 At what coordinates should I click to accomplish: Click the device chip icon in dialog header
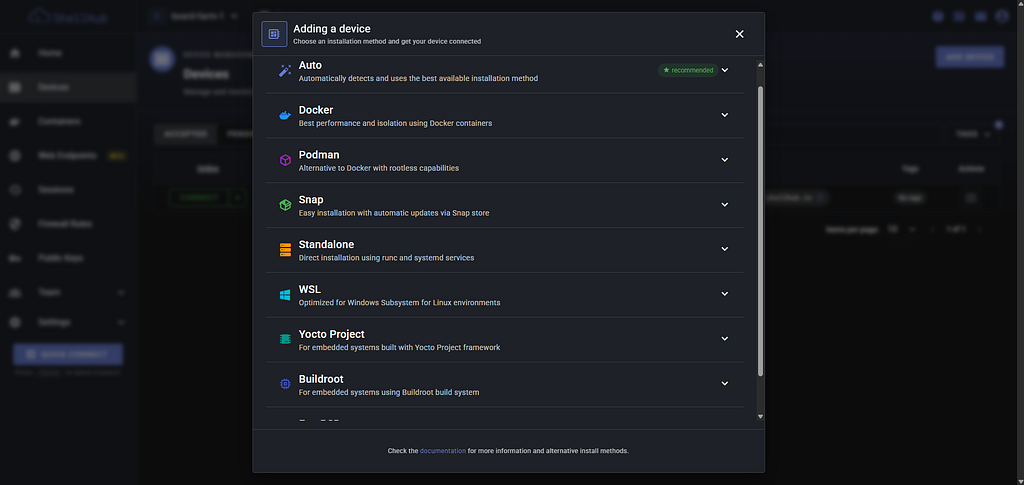point(274,34)
